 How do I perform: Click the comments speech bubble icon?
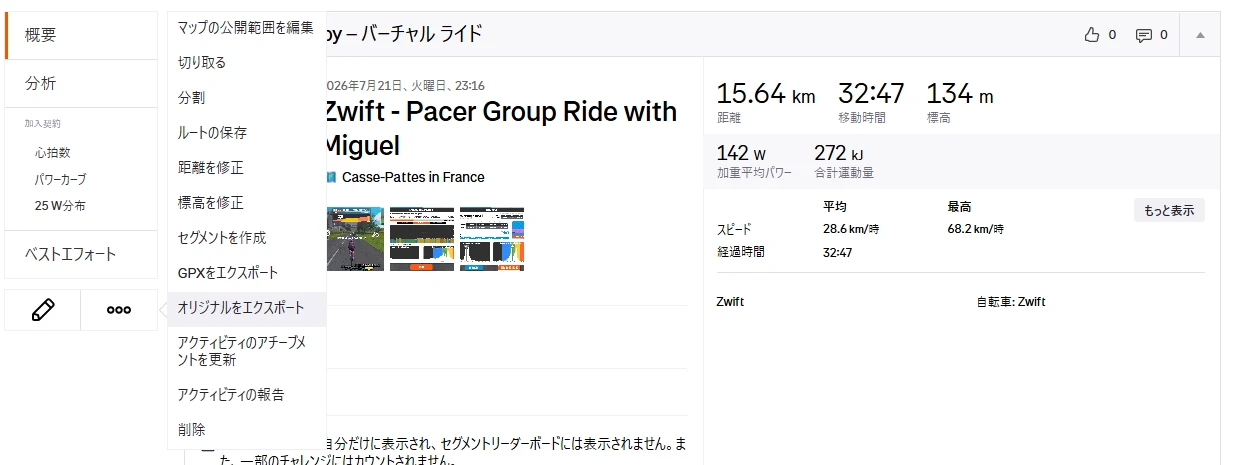click(x=1144, y=35)
